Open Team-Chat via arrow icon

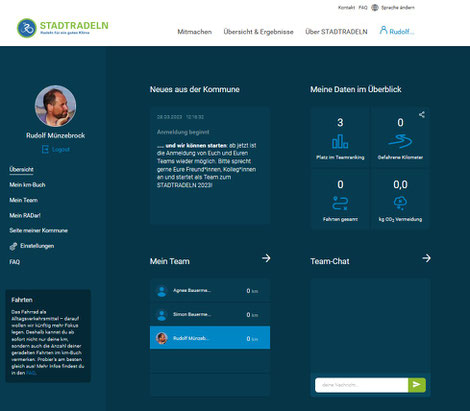(426, 258)
